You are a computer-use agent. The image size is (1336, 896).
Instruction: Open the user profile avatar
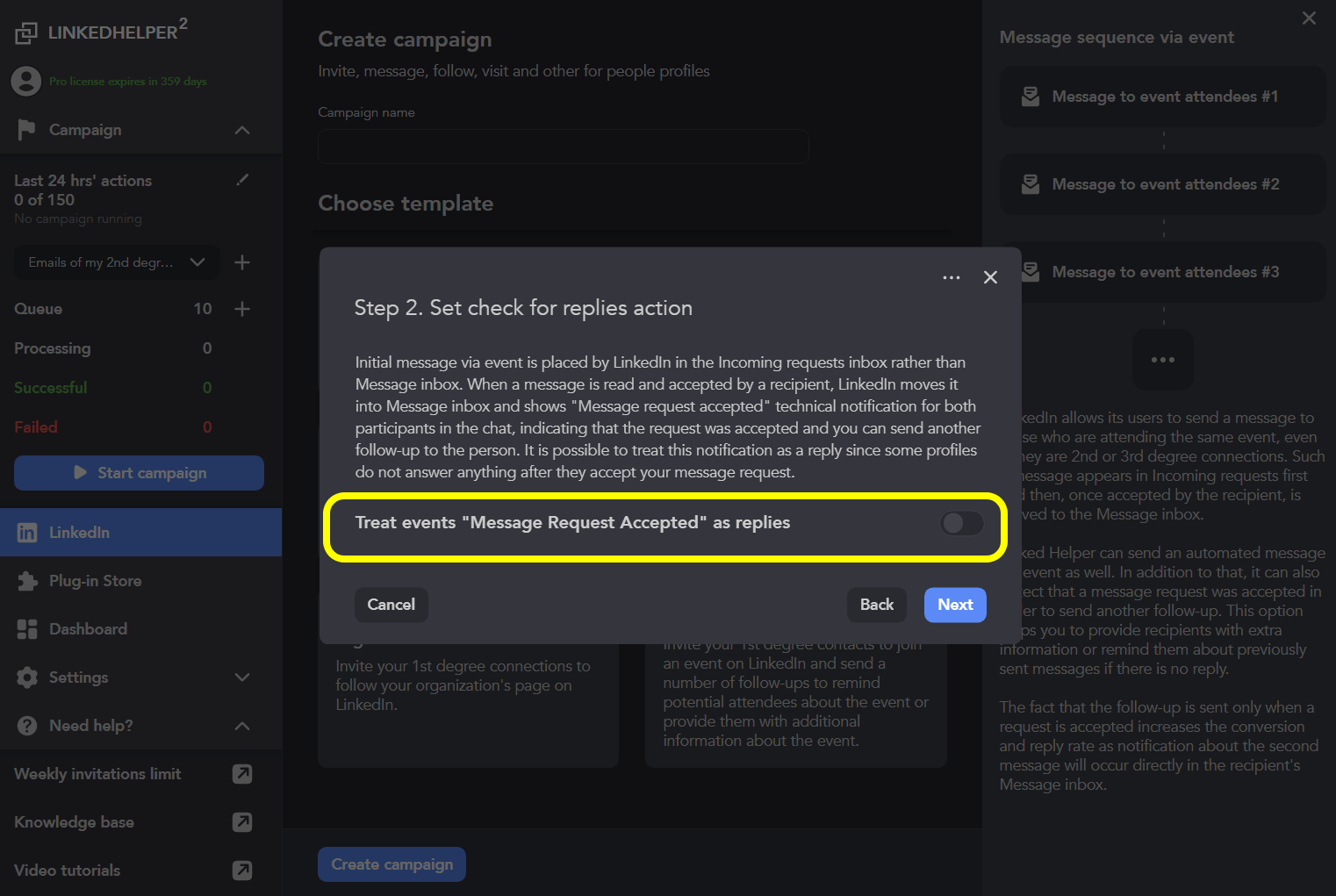26,82
